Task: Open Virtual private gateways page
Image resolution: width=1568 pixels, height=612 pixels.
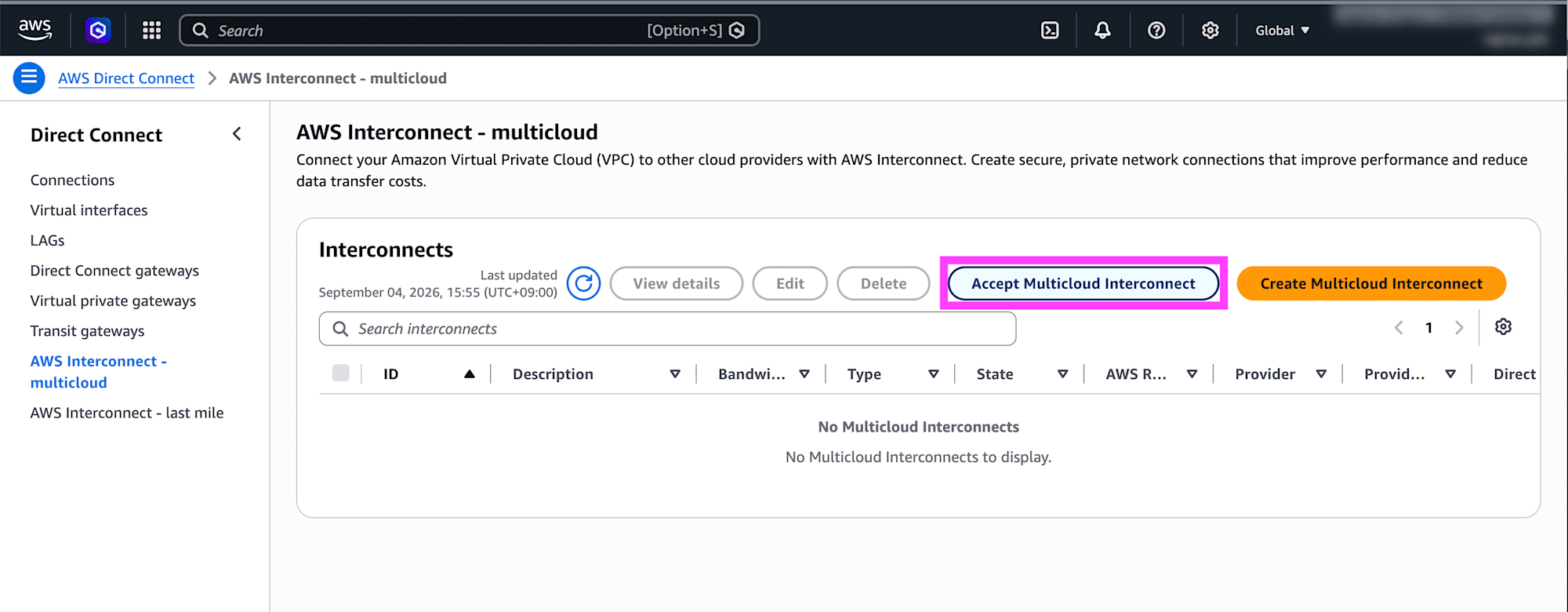Action: coord(113,301)
